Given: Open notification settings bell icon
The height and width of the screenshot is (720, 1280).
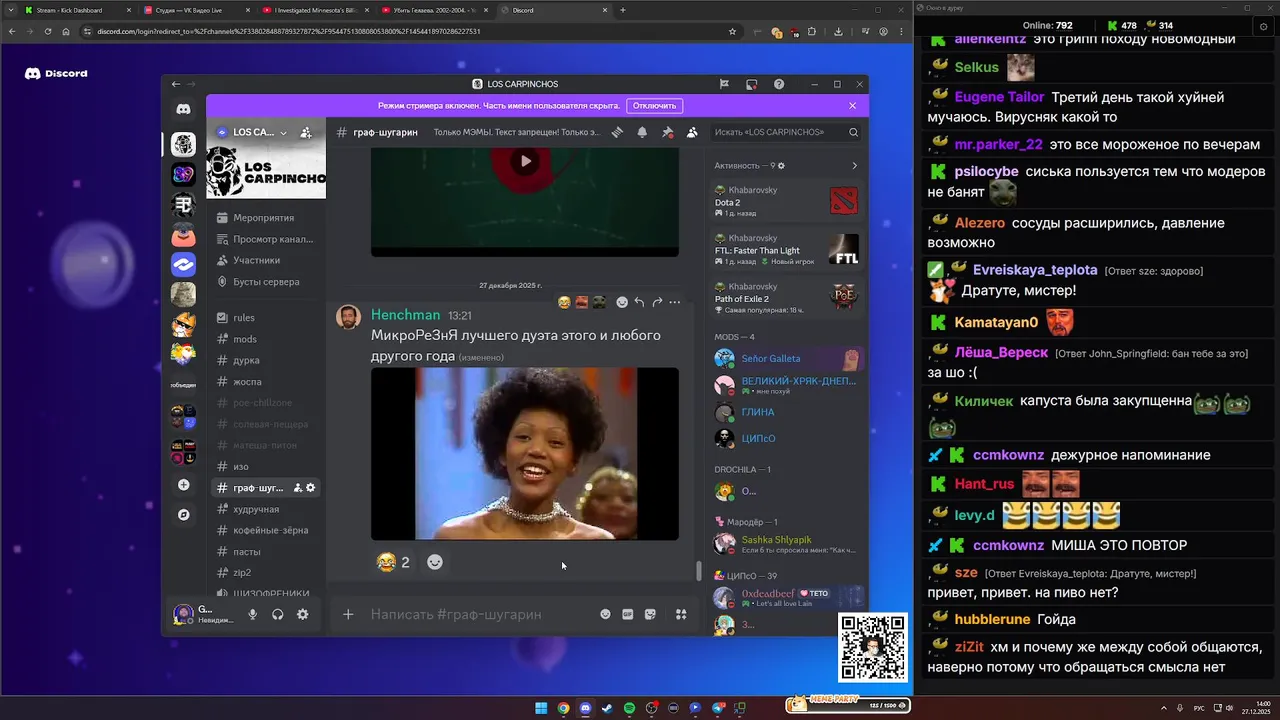Looking at the screenshot, I should pyautogui.click(x=642, y=132).
